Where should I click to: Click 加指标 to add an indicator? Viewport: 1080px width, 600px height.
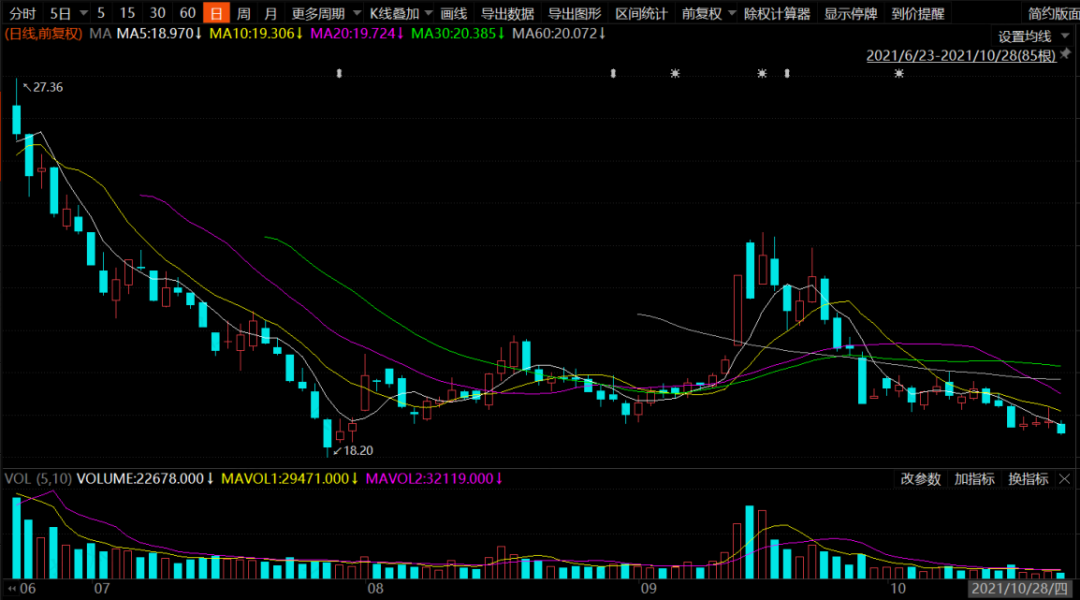[x=975, y=479]
